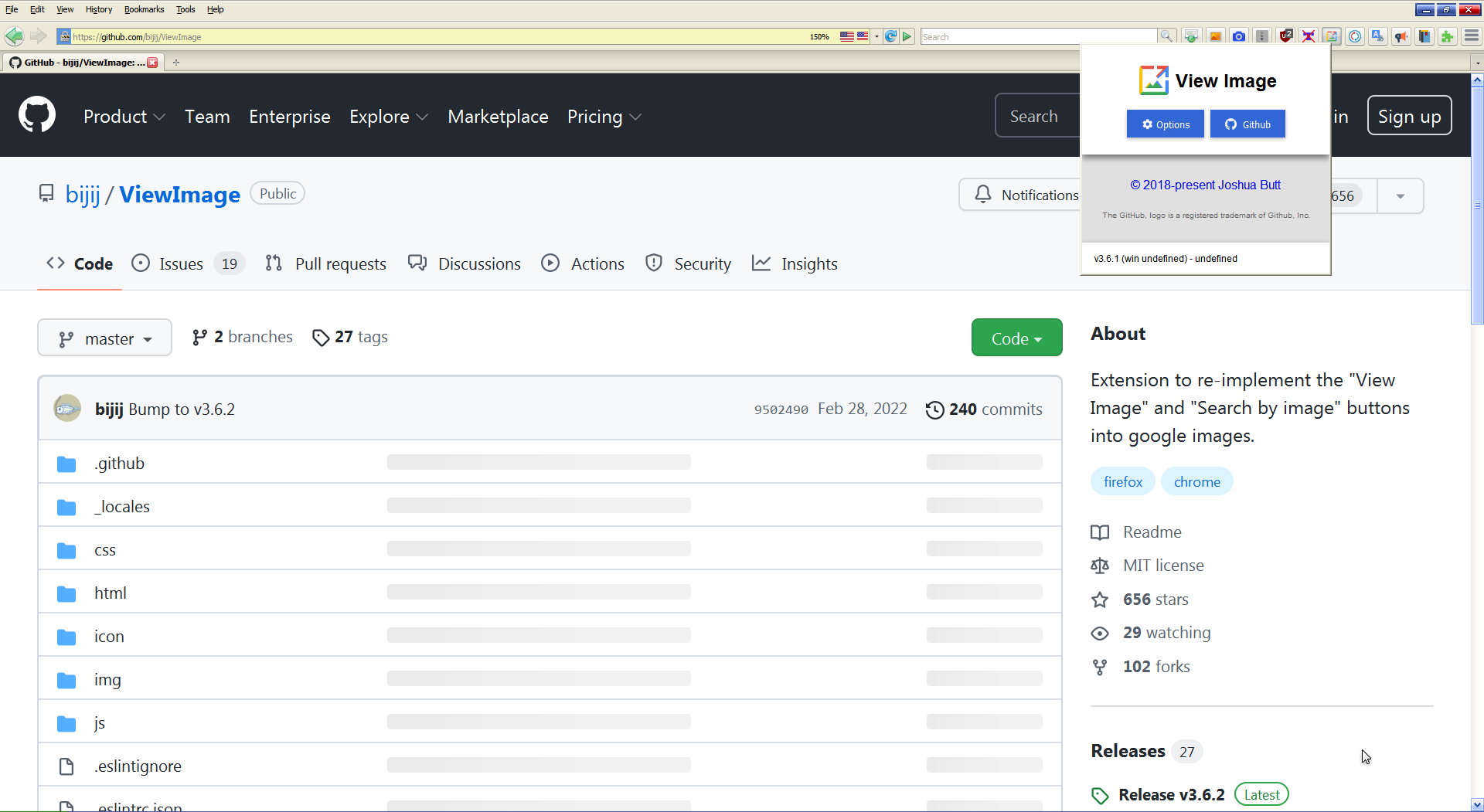
Task: Click the page vertical scrollbar thumb
Action: click(1477, 205)
